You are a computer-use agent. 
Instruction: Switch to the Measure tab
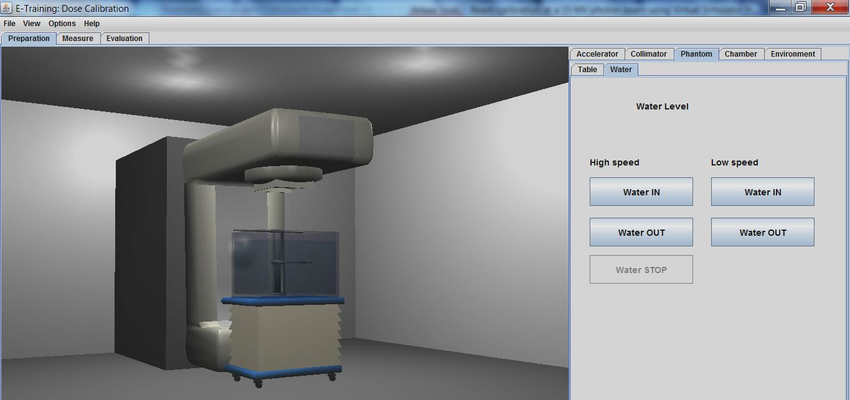click(77, 38)
